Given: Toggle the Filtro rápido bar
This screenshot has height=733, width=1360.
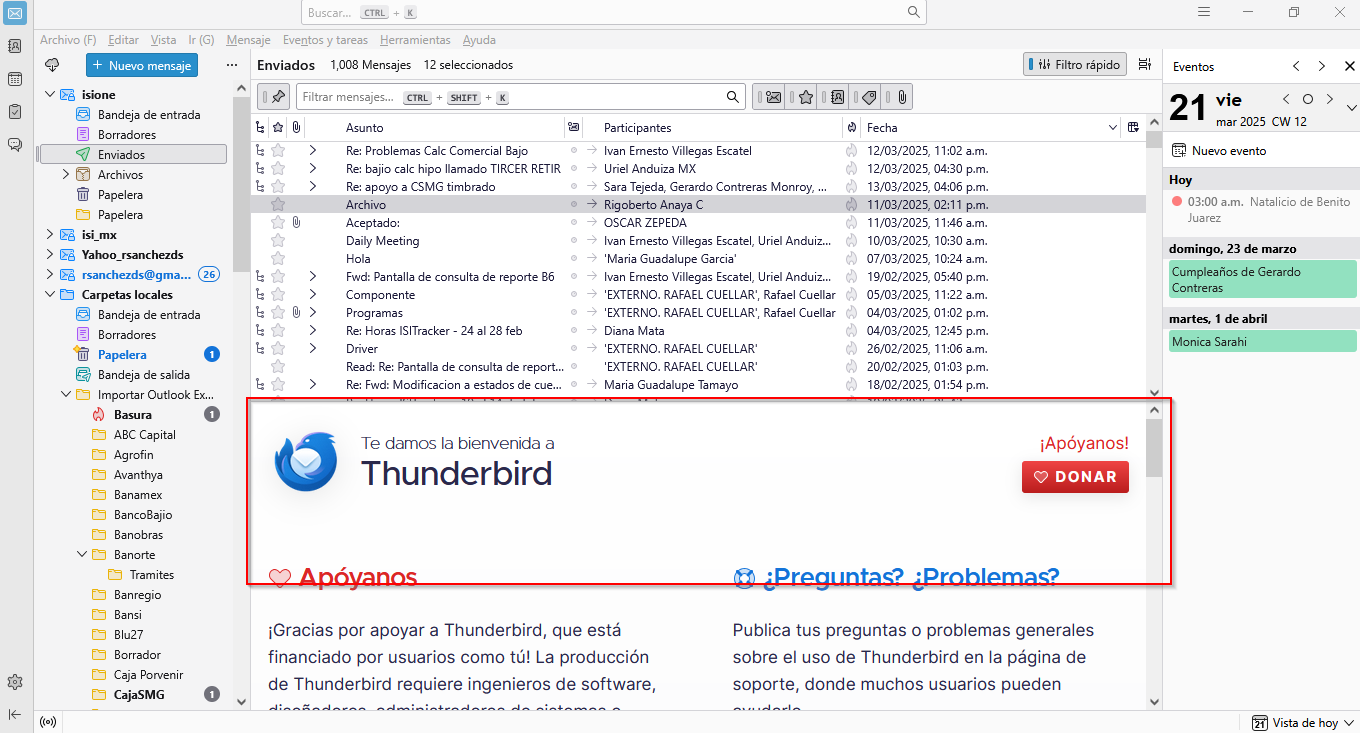Looking at the screenshot, I should 1075,65.
